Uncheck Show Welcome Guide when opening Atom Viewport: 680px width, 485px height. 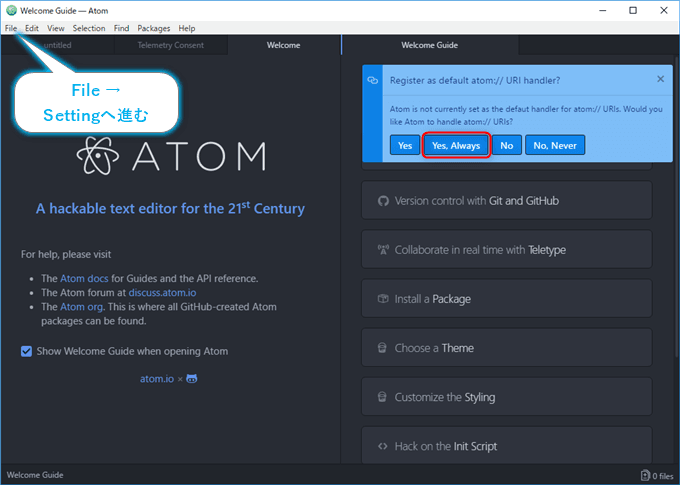coord(26,351)
